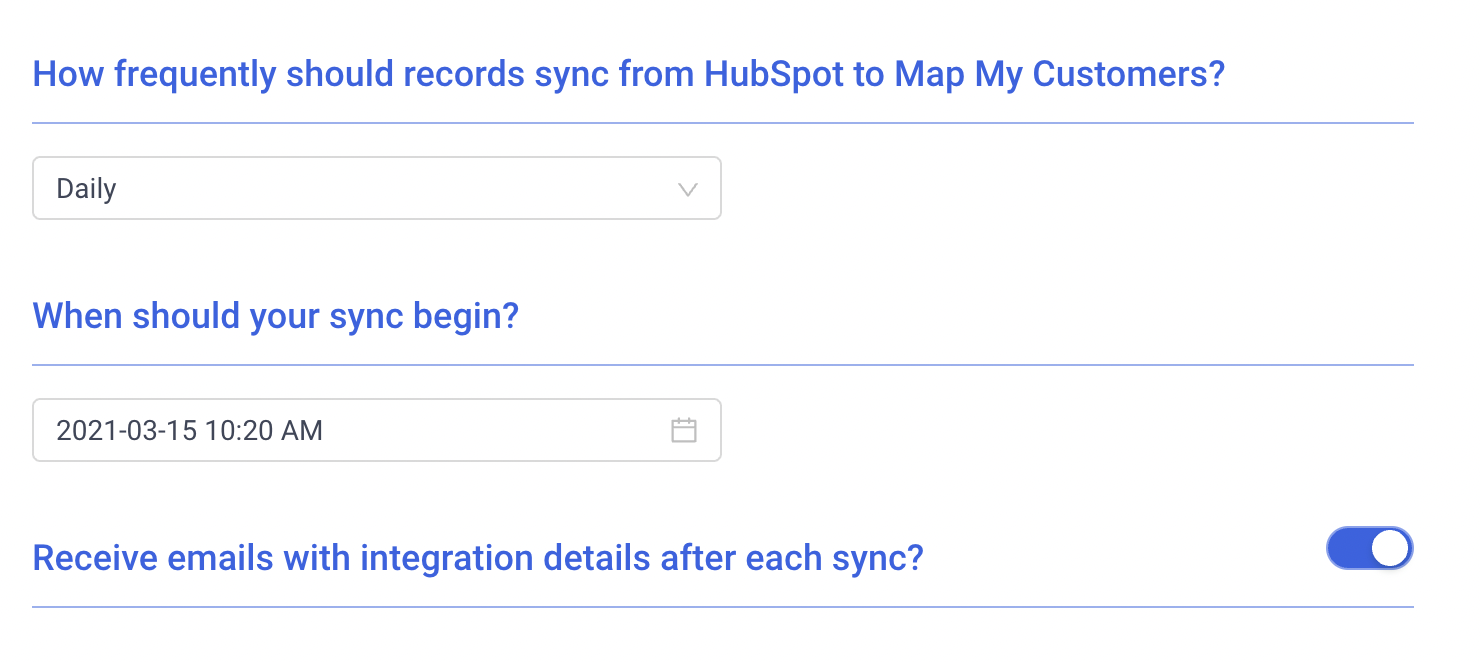1480x662 pixels.
Task: Click the 'When should your sync begin?' heading
Action: [x=276, y=316]
